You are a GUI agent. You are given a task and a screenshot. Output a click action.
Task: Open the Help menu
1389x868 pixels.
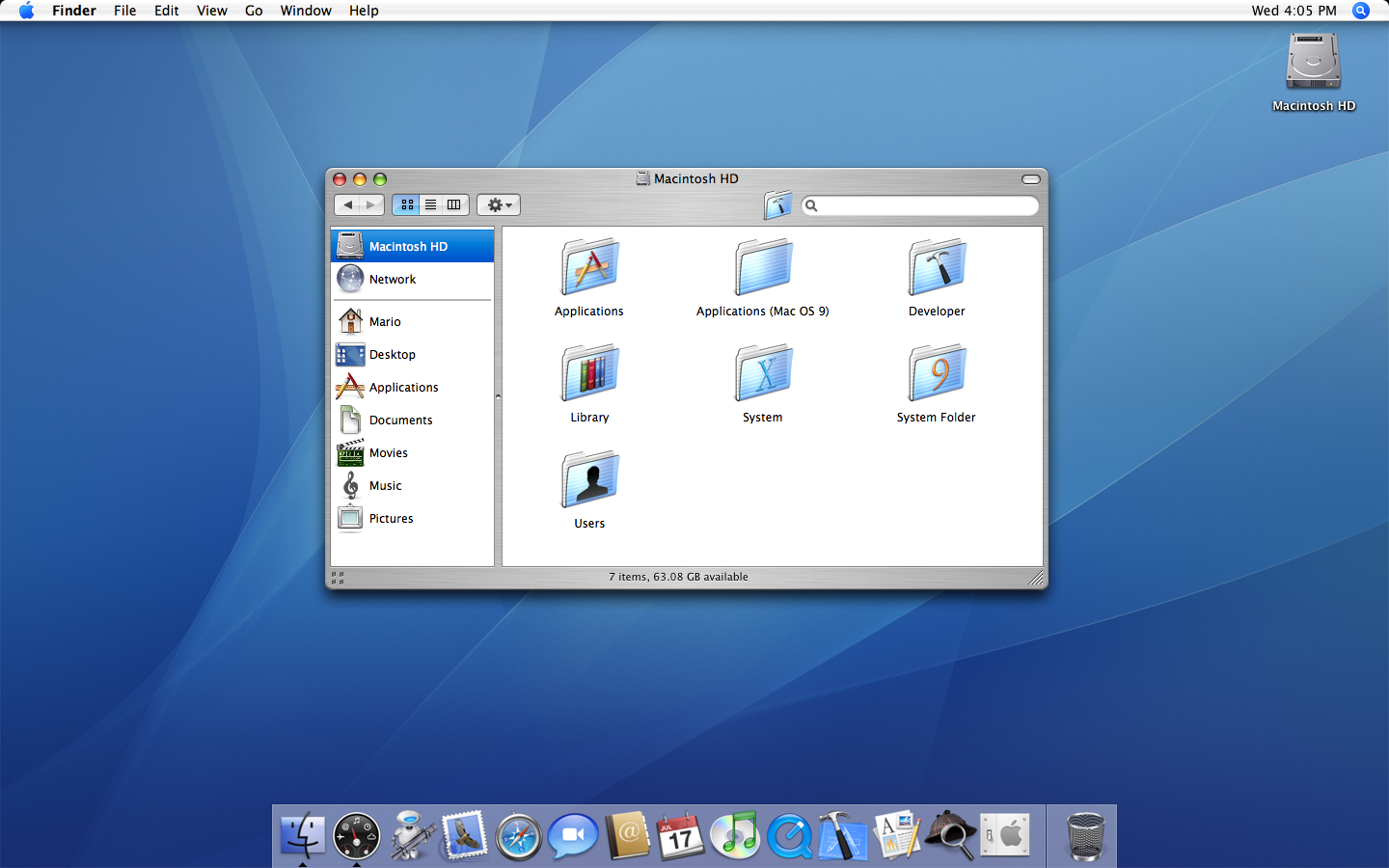click(x=364, y=11)
